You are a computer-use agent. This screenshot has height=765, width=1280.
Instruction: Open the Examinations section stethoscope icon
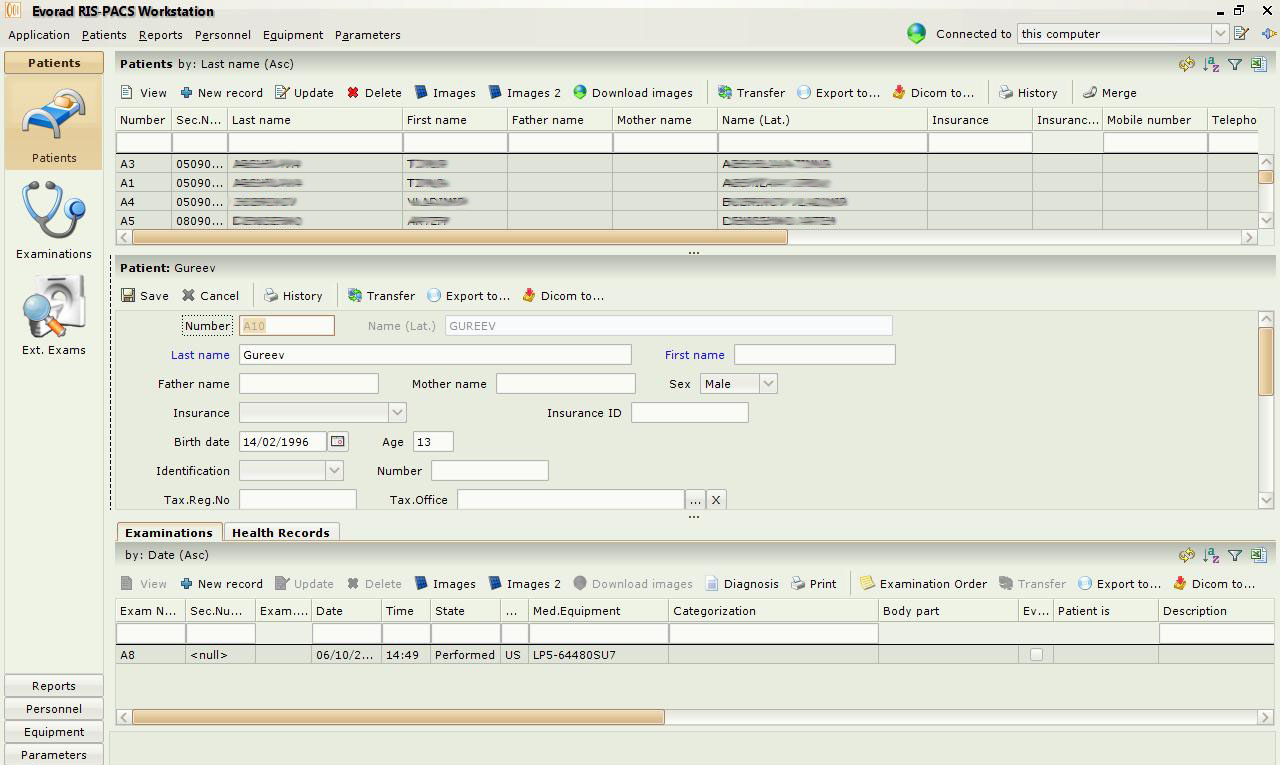pyautogui.click(x=53, y=211)
